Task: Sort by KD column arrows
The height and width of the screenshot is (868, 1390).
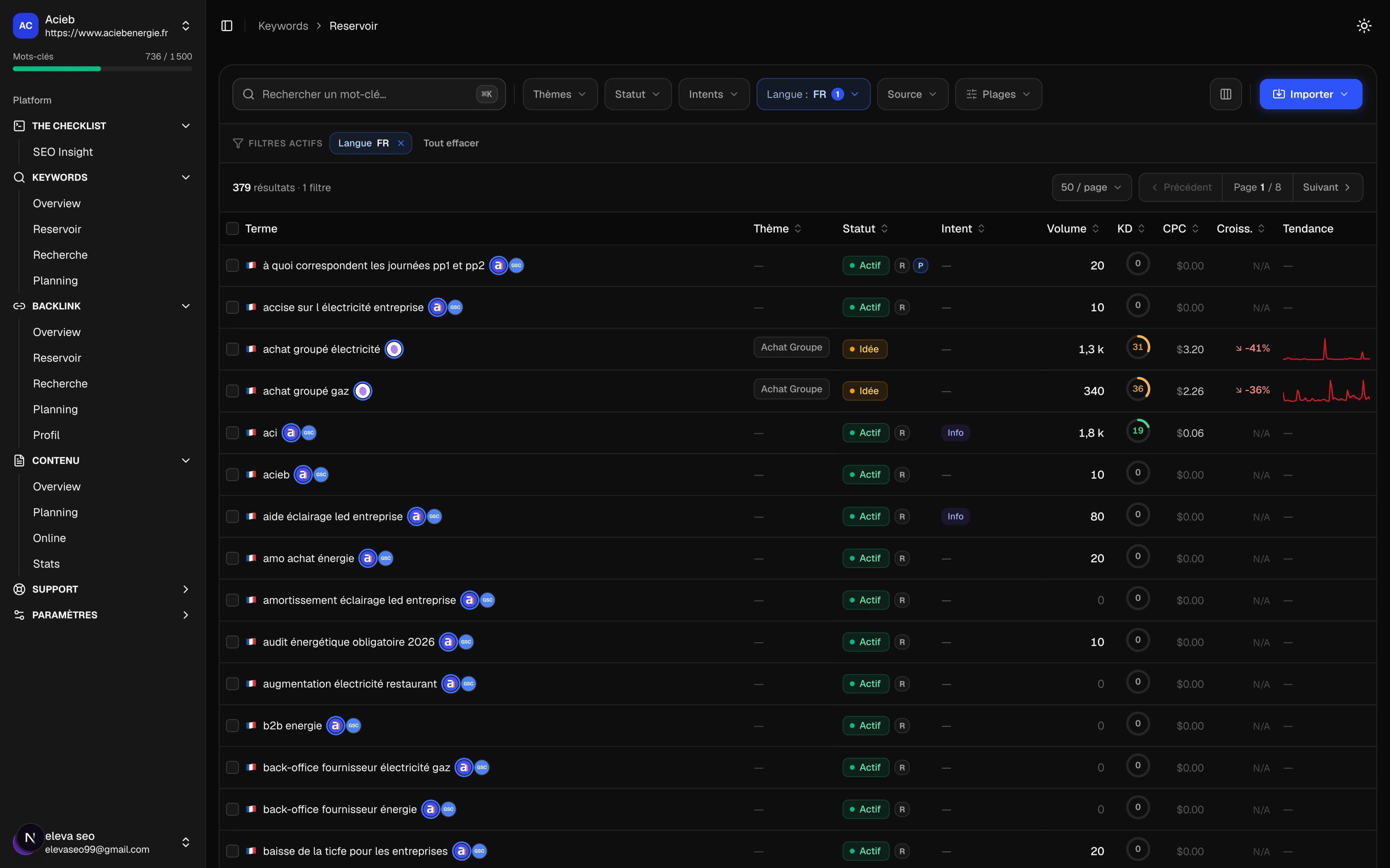Action: coord(1141,228)
